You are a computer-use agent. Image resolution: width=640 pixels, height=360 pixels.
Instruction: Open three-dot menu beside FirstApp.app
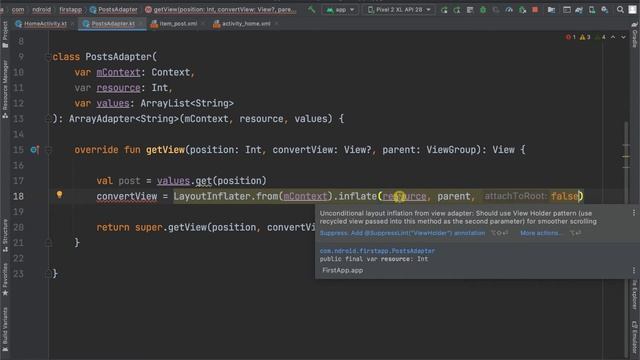[x=633, y=270]
